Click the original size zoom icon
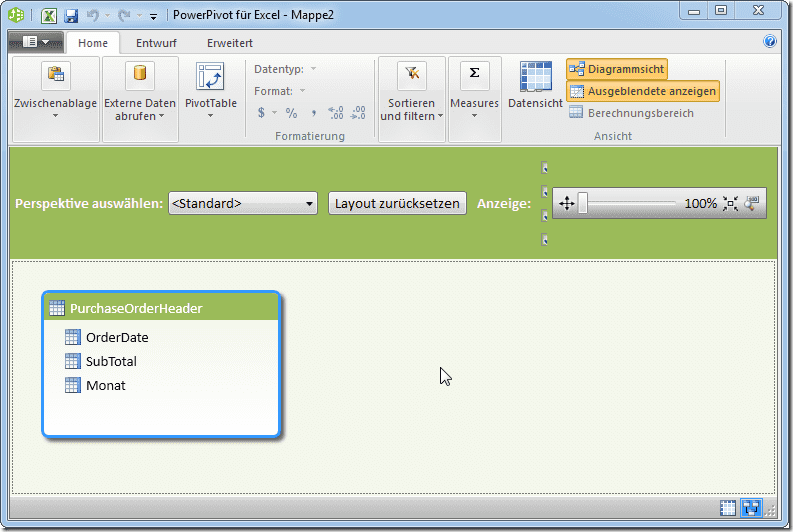 click(752, 203)
